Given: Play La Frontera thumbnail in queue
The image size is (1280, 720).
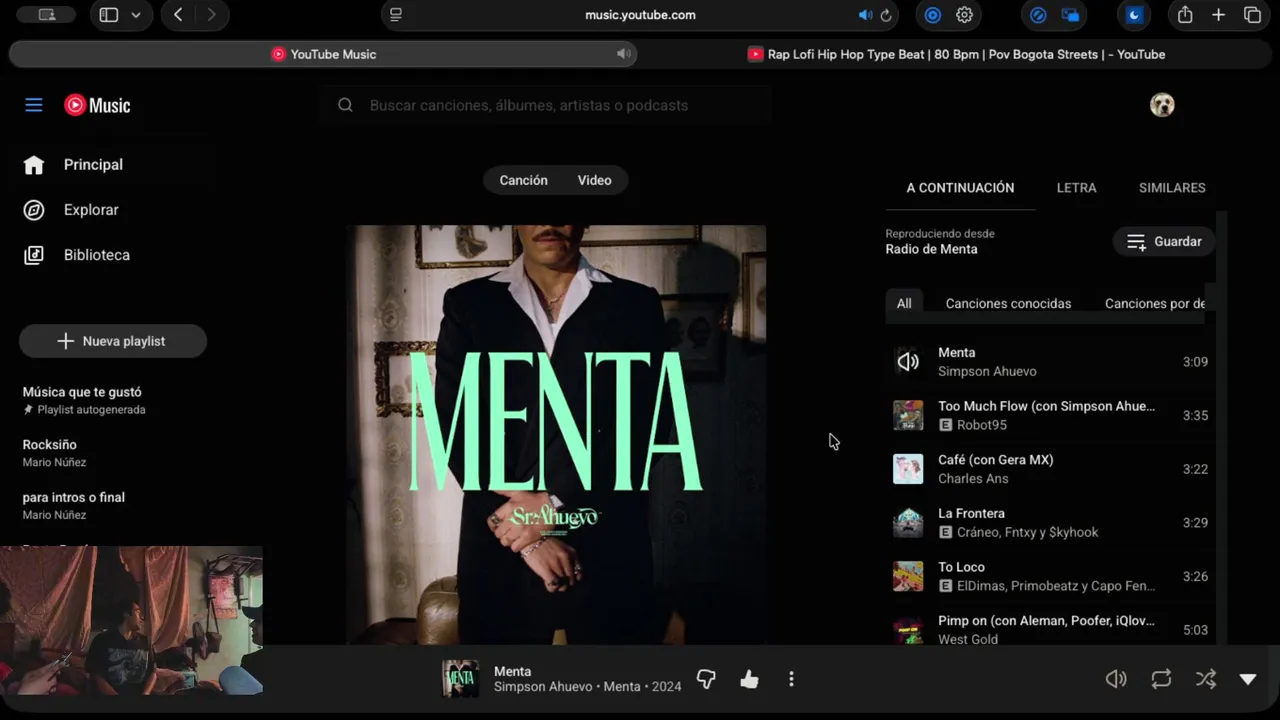Looking at the screenshot, I should [908, 523].
